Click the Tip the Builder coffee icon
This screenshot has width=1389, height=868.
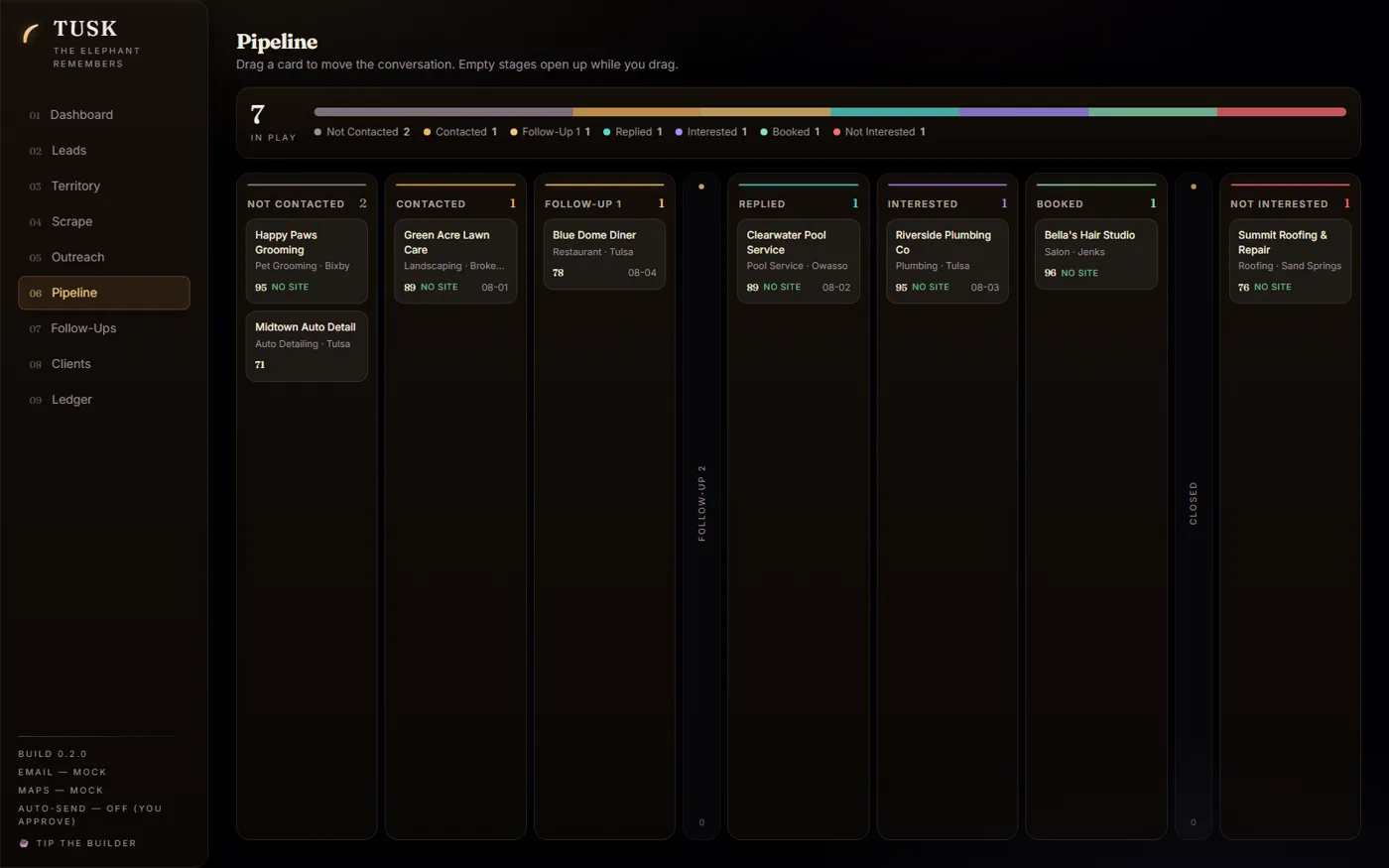(x=24, y=843)
